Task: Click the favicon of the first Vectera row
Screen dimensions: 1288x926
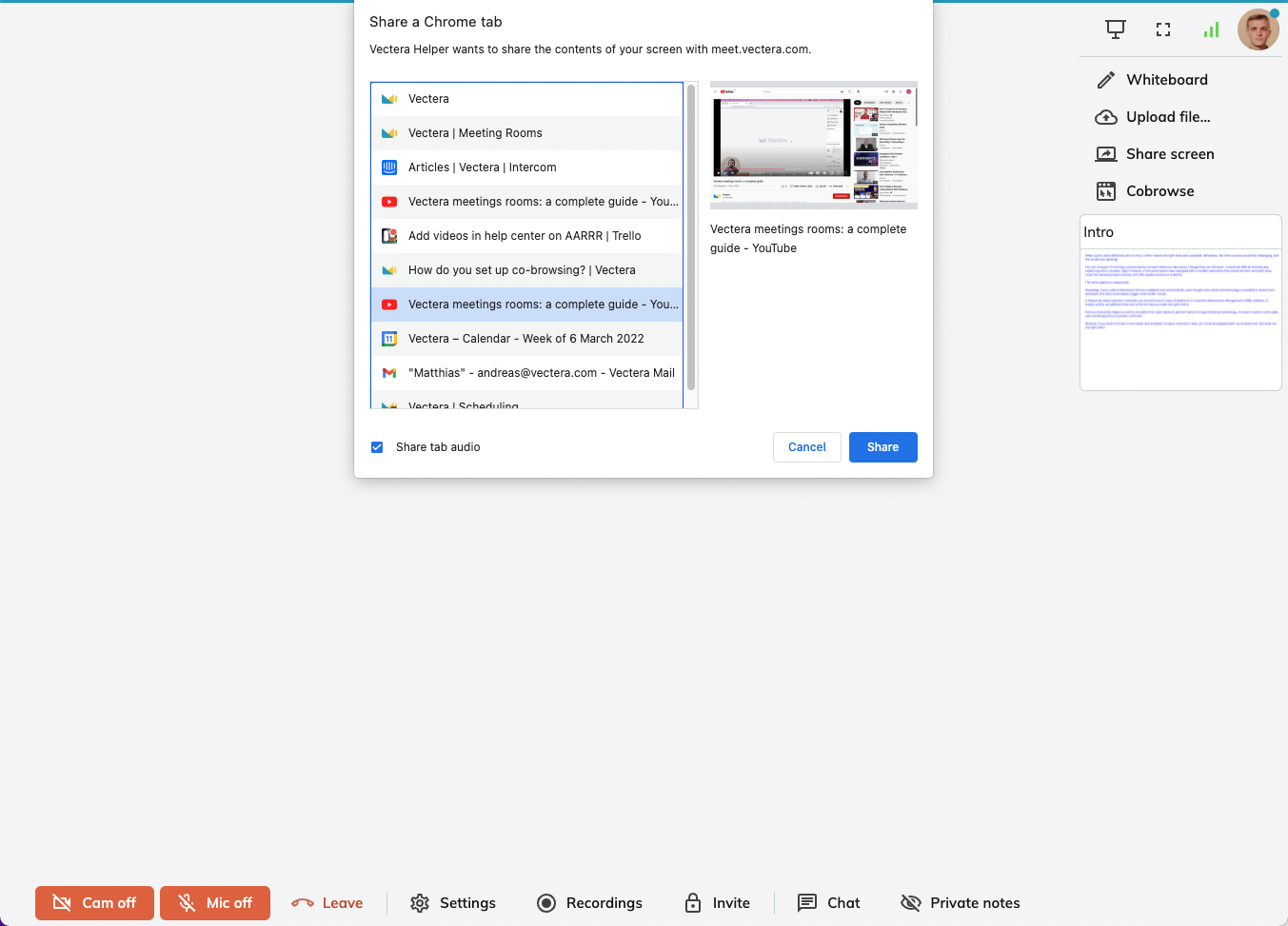Action: [x=389, y=99]
